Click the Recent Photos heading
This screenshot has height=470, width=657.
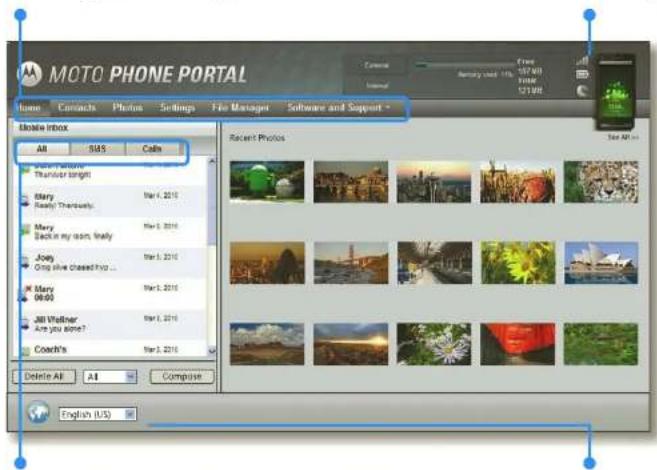[257, 138]
